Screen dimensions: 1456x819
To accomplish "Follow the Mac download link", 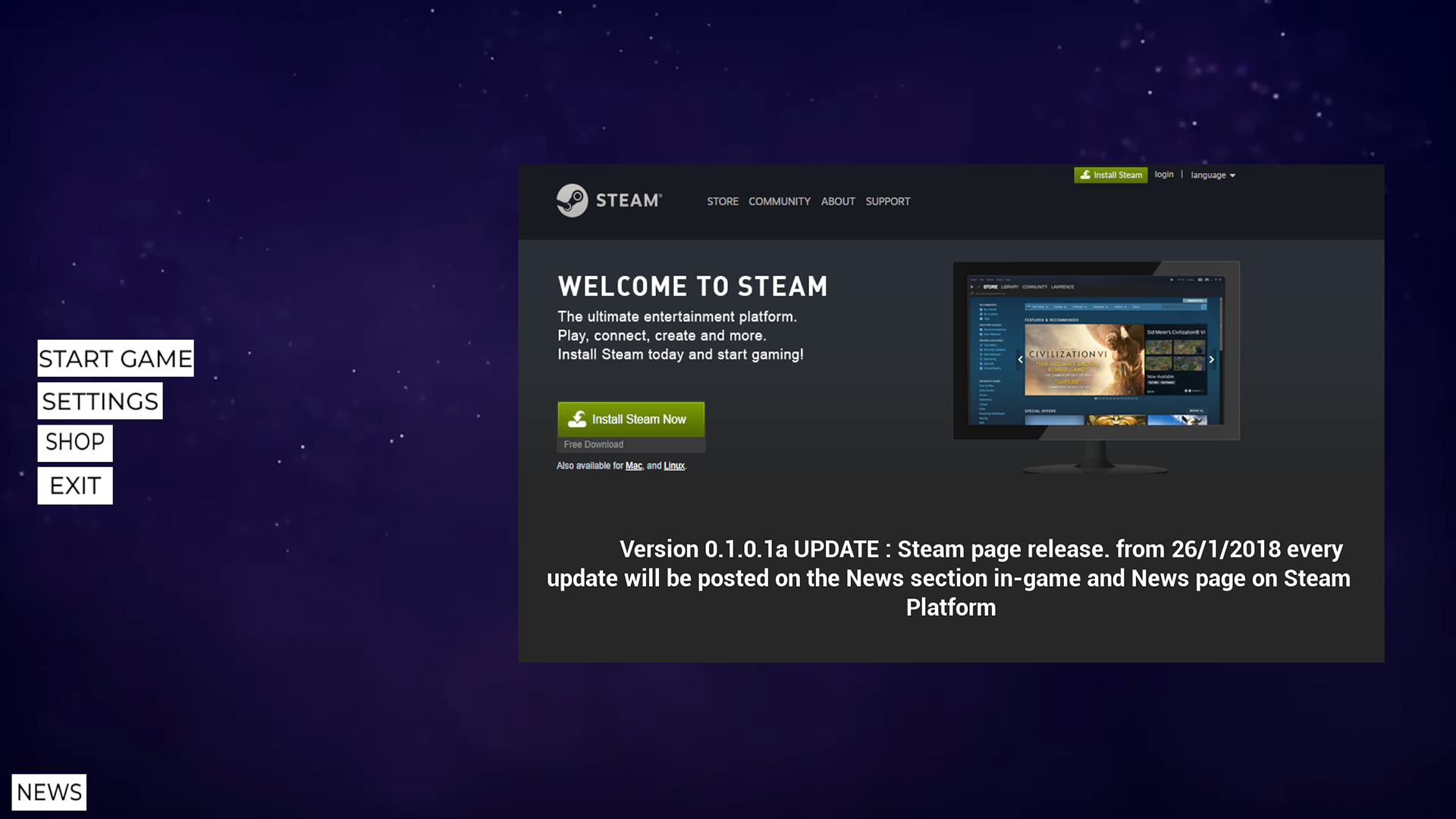I will (633, 466).
